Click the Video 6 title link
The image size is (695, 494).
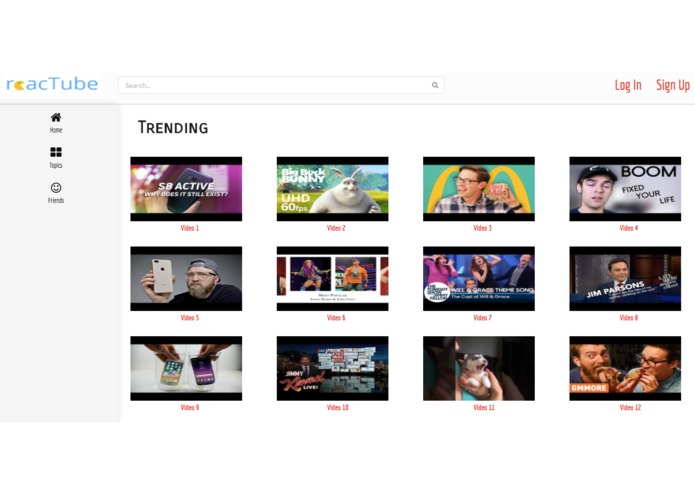[336, 318]
